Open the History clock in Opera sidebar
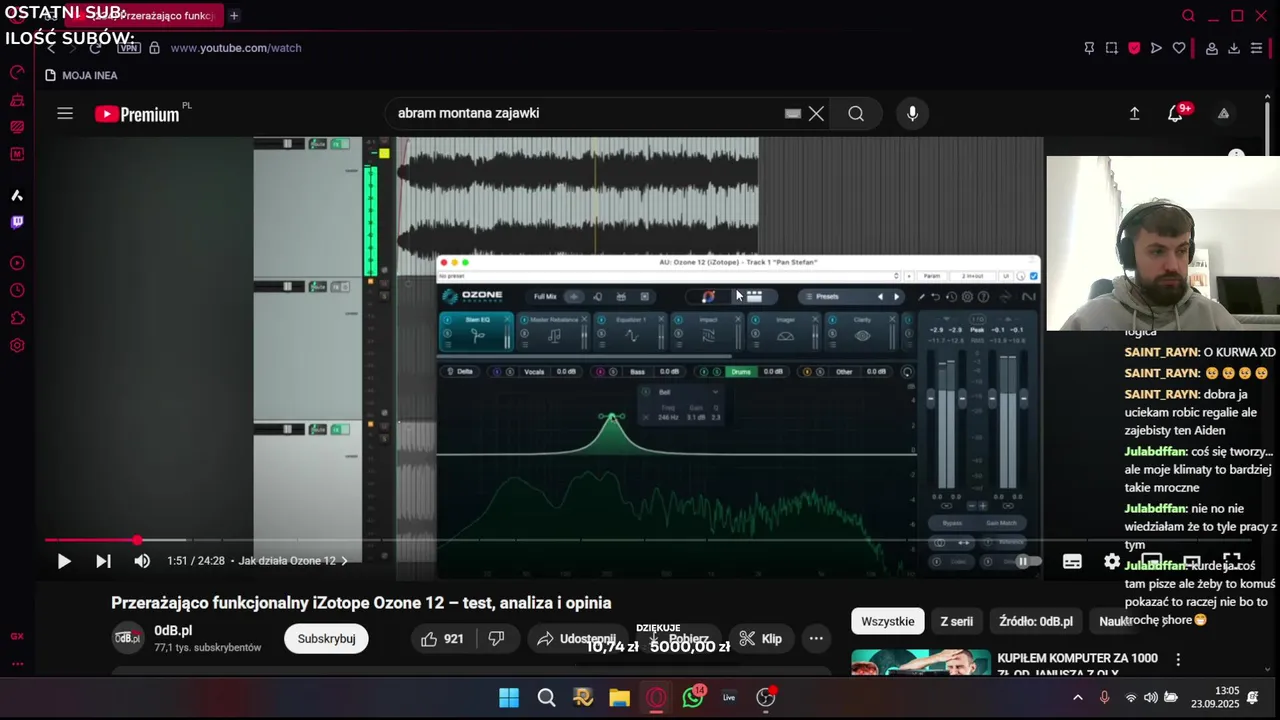 17,291
